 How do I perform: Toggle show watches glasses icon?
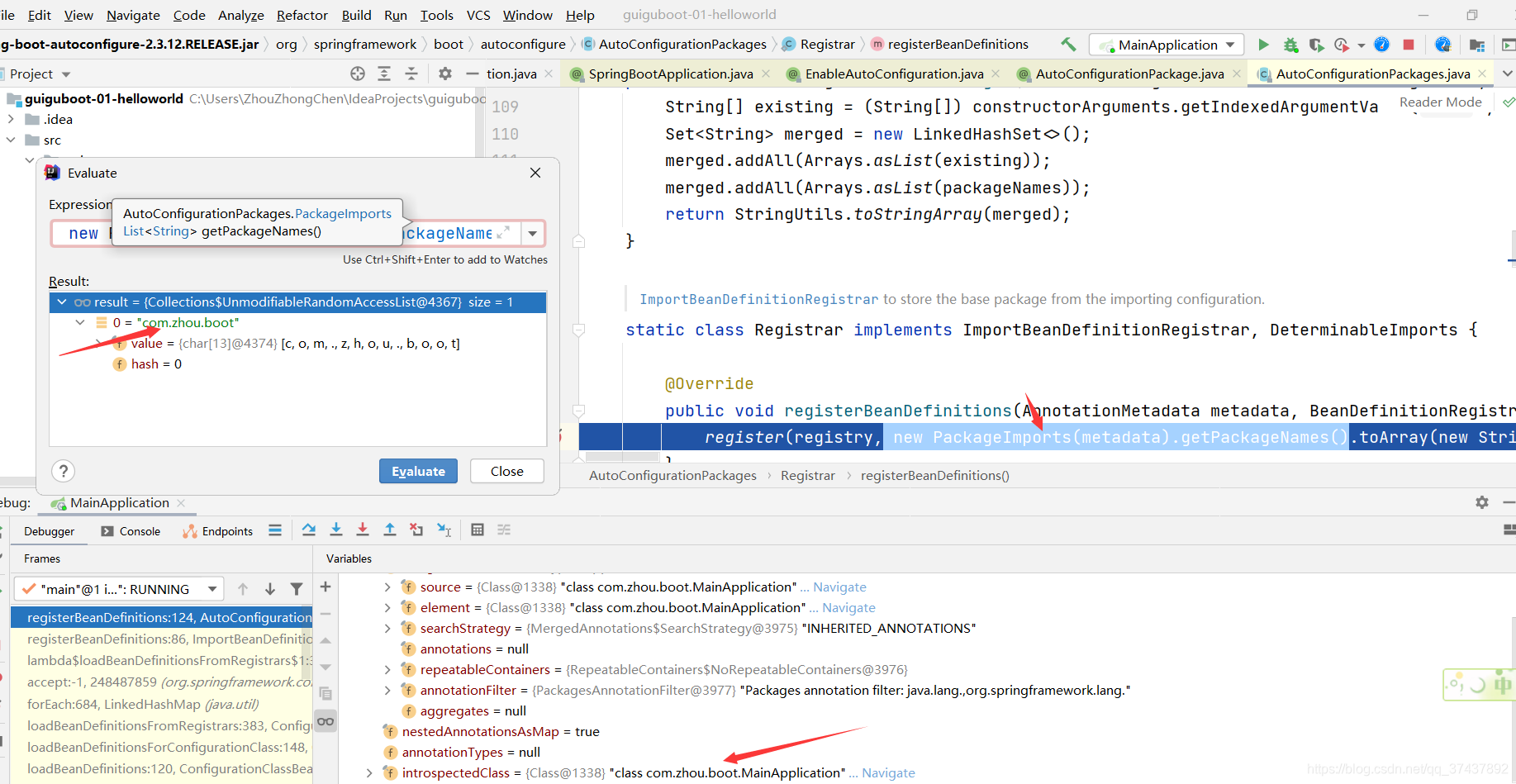pos(326,721)
